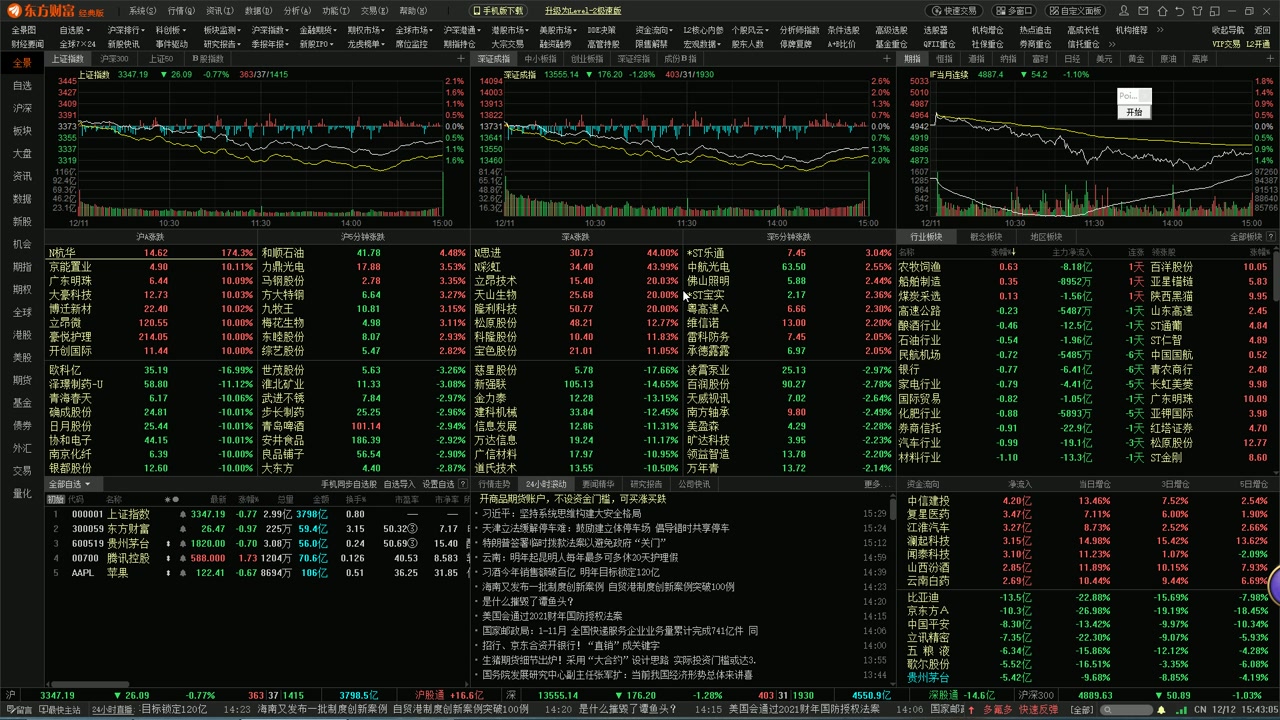
Task: Open 全部板块 link in sector panel
Action: click(1248, 237)
